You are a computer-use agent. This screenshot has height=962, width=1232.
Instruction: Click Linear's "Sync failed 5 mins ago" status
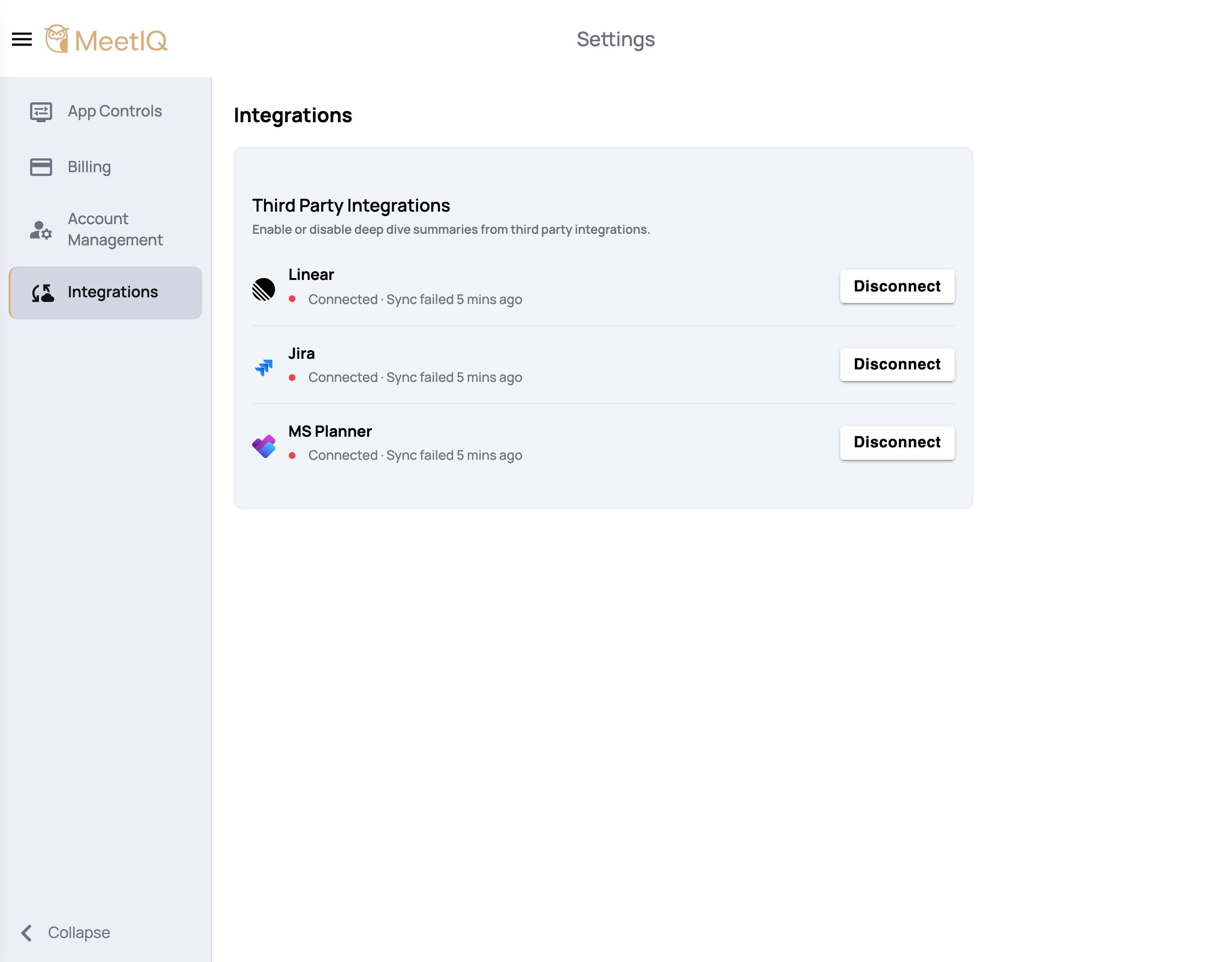(454, 300)
